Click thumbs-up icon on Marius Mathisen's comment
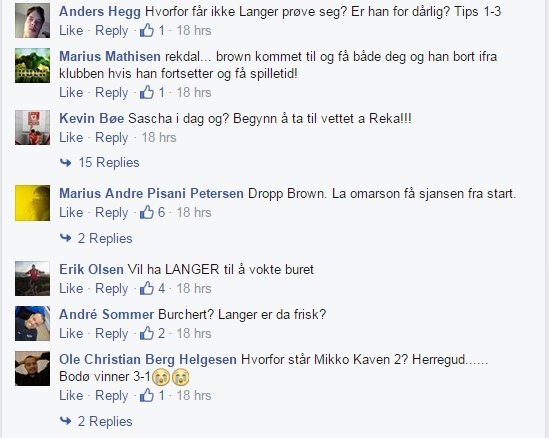 point(147,92)
